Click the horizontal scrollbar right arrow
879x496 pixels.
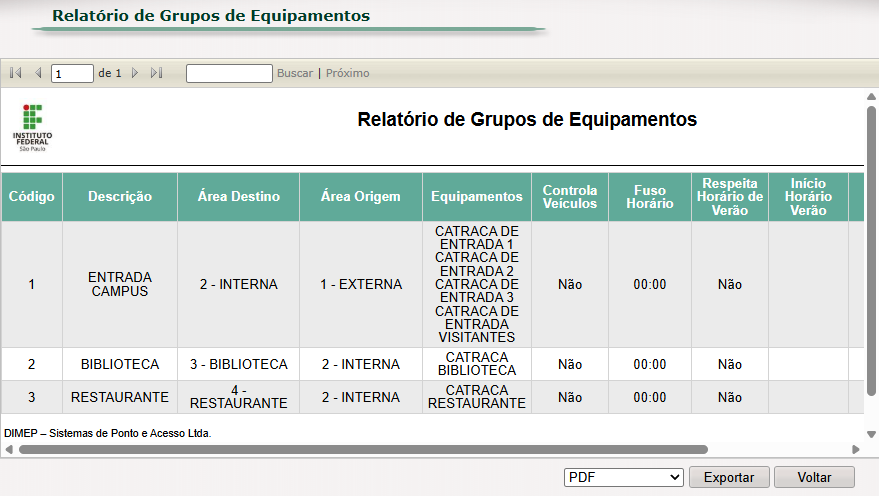[x=855, y=449]
